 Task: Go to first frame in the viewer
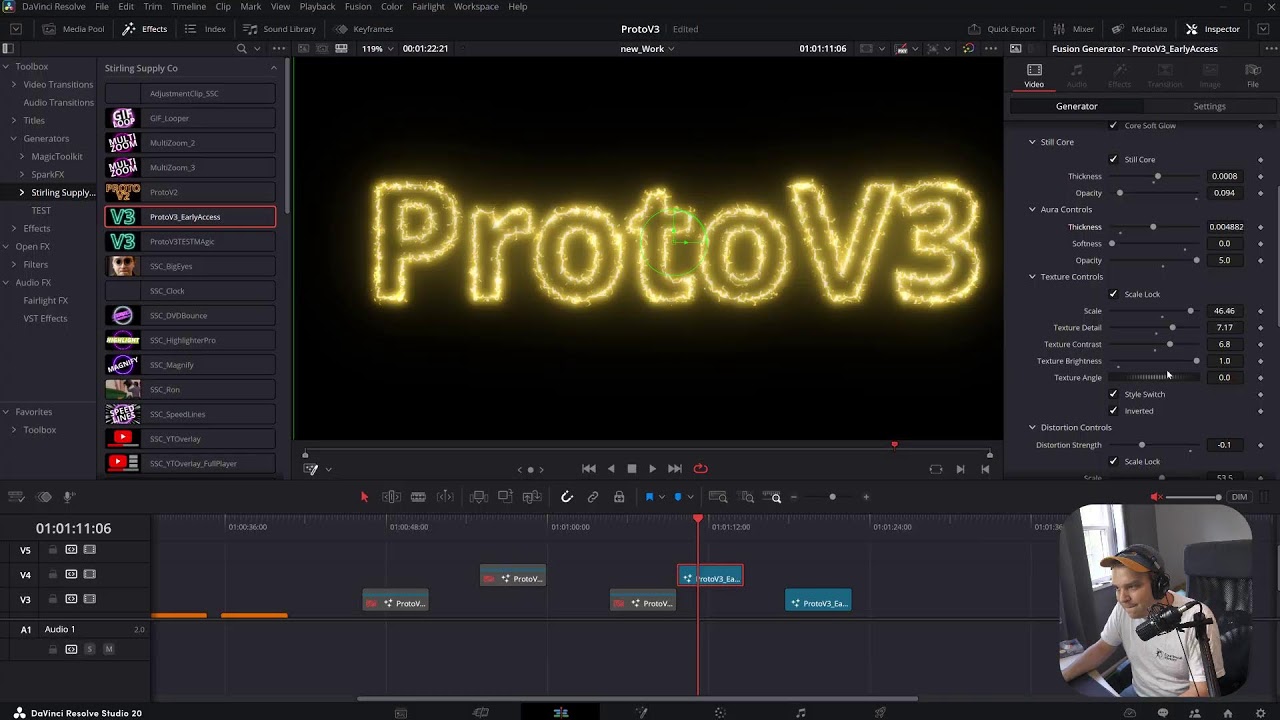pos(589,468)
